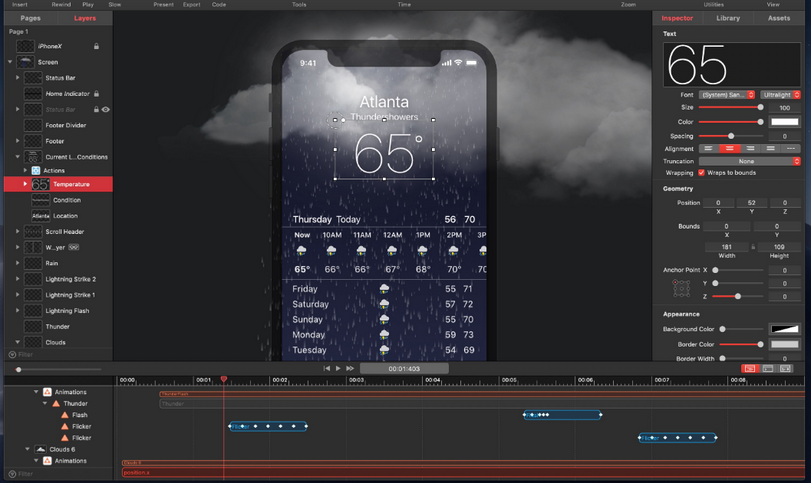
Task: Click the top Animations icon in timeline
Action: pyautogui.click(x=47, y=392)
